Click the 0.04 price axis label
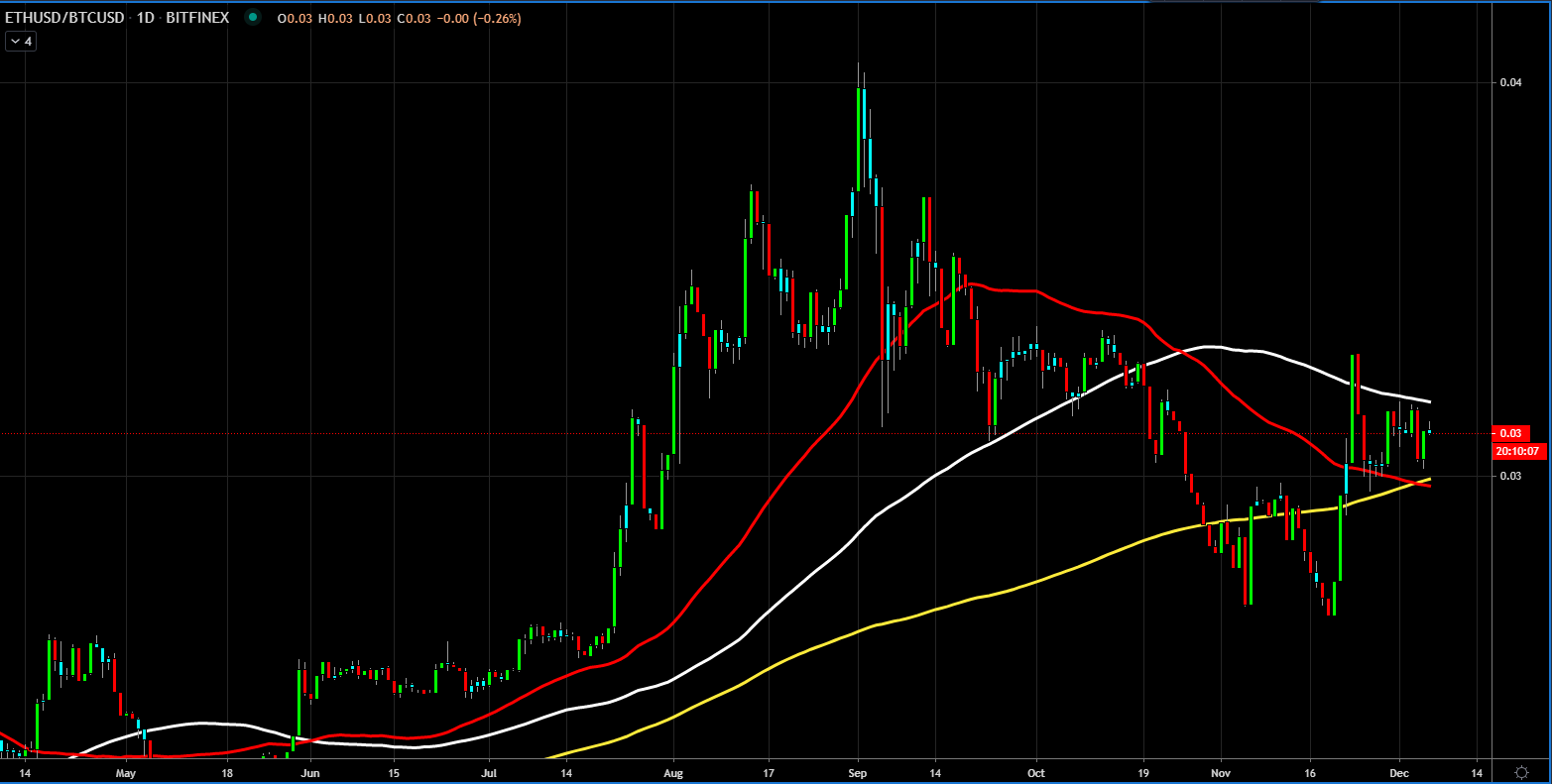The image size is (1552, 784). pos(1510,82)
